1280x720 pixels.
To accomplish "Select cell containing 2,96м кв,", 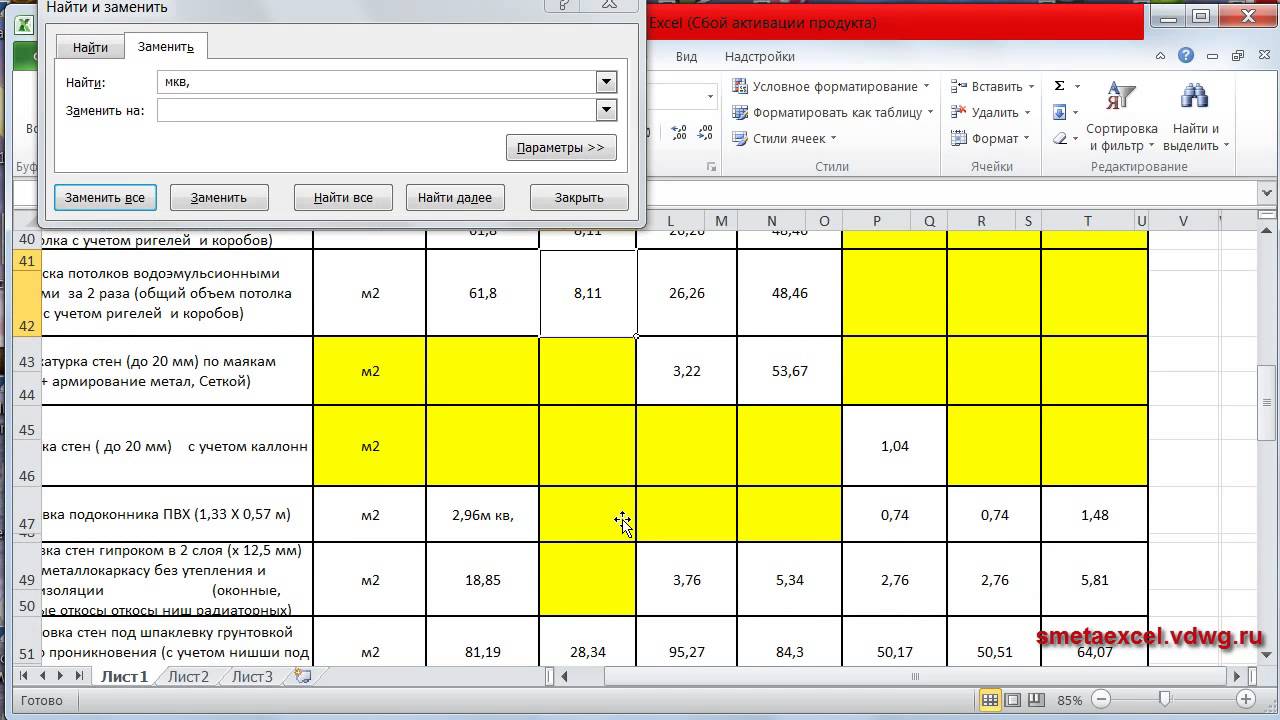I will [483, 515].
